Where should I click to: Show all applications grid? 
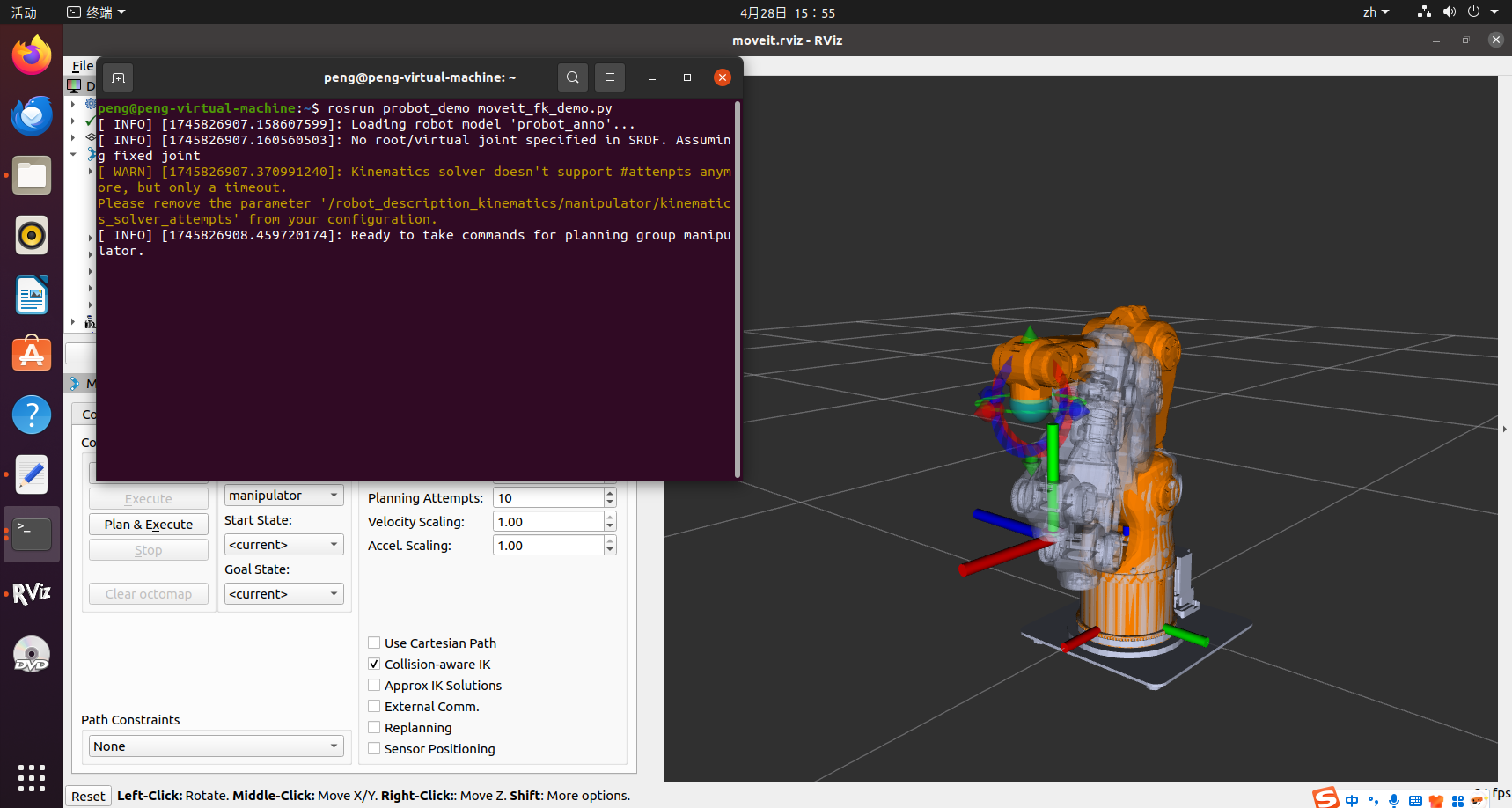click(x=32, y=777)
